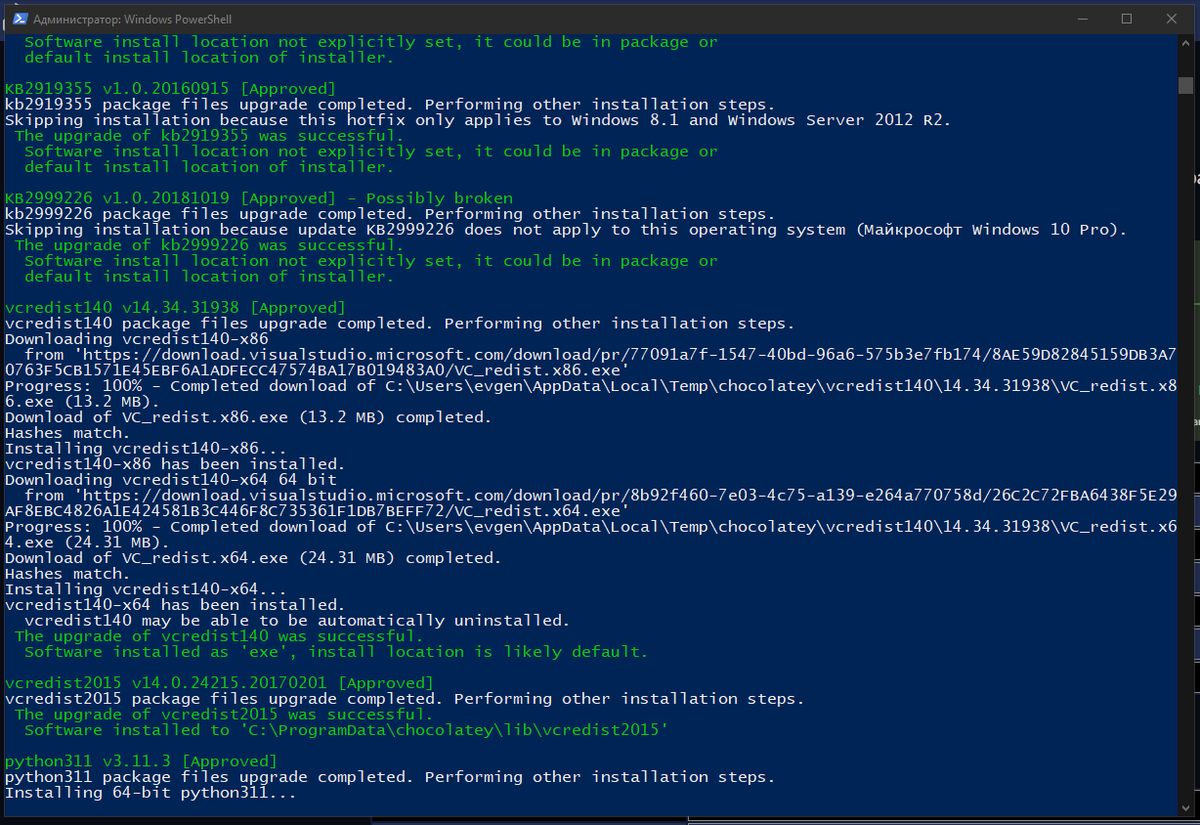
Task: Click the 'Installing vcredist140-x64...' line
Action: pyautogui.click(x=146, y=589)
